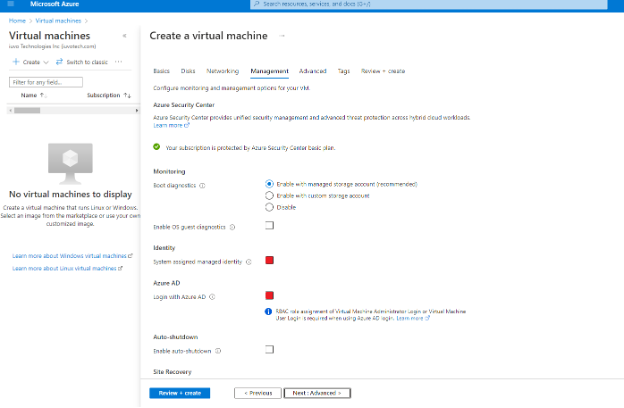Click the info icon beside Boot diagnostics
624x408 pixels.
tap(202, 185)
